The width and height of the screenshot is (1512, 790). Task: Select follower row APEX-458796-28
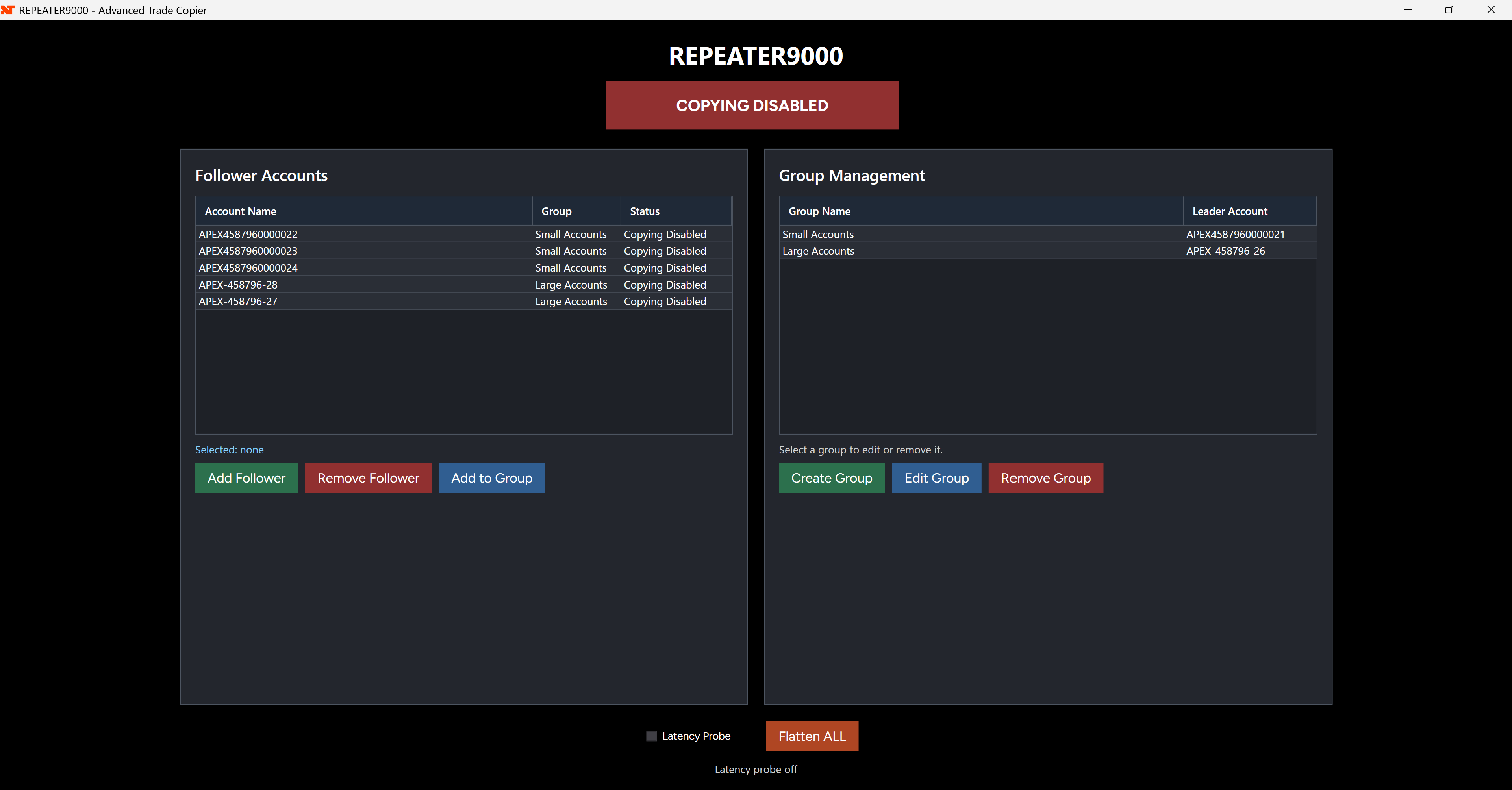click(464, 285)
